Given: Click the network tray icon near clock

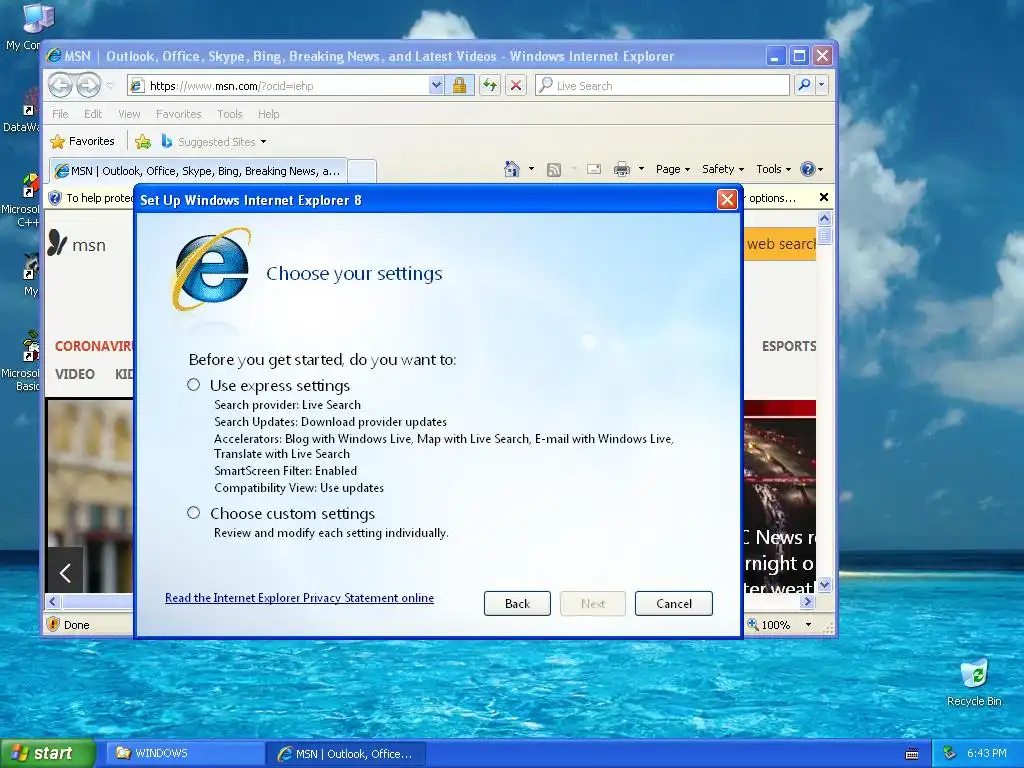Looking at the screenshot, I should 949,754.
